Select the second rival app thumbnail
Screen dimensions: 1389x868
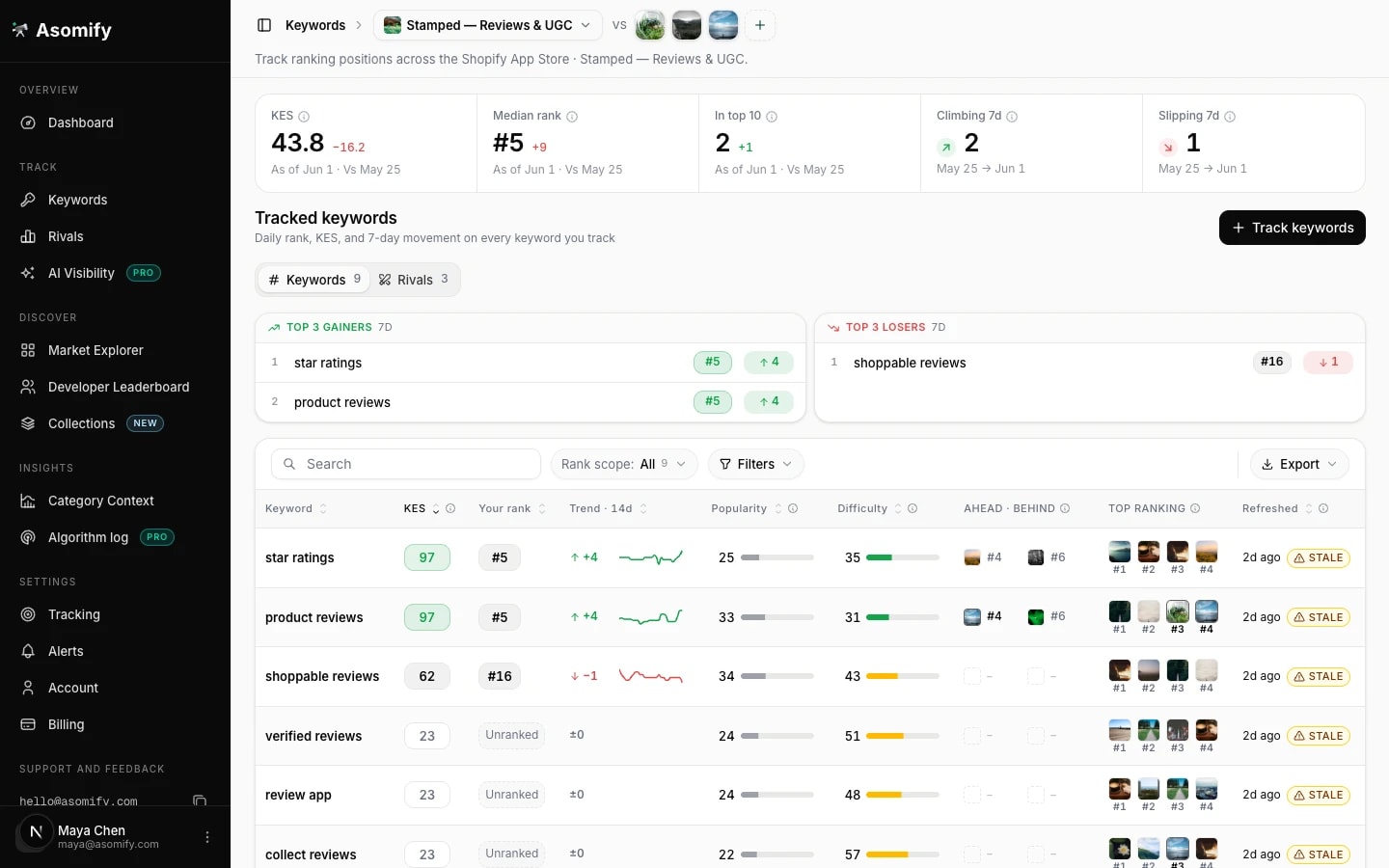687,25
